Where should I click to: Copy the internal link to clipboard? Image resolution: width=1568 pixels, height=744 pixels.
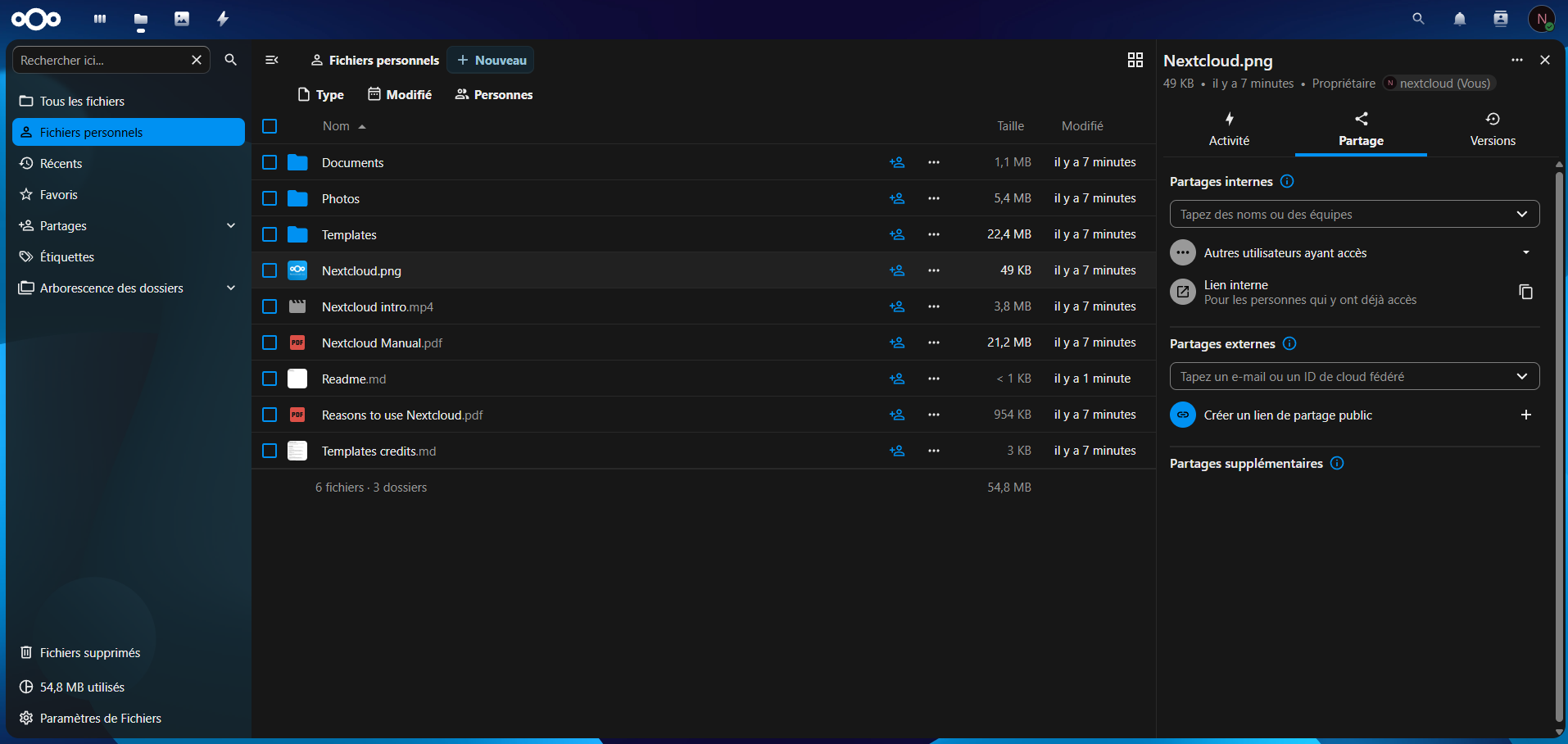pyautogui.click(x=1525, y=292)
